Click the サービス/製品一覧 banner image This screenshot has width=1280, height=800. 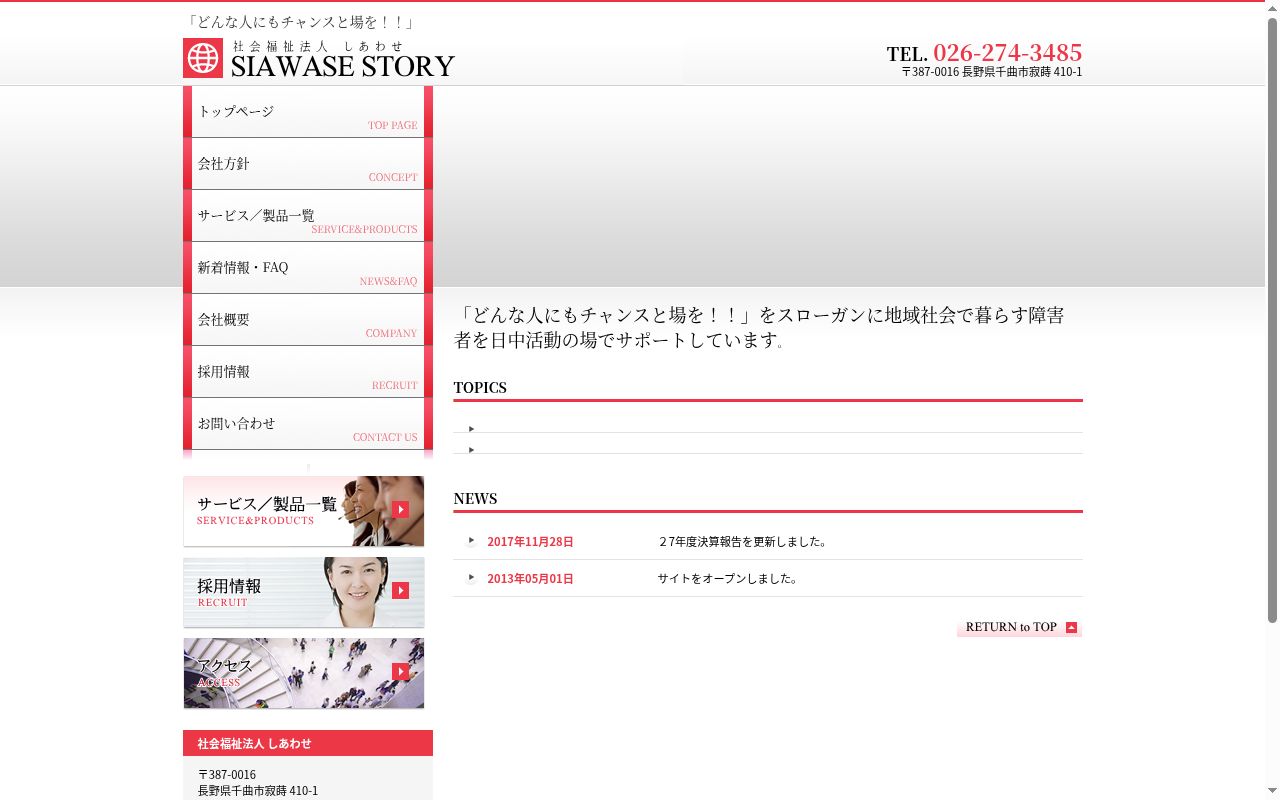click(x=304, y=511)
